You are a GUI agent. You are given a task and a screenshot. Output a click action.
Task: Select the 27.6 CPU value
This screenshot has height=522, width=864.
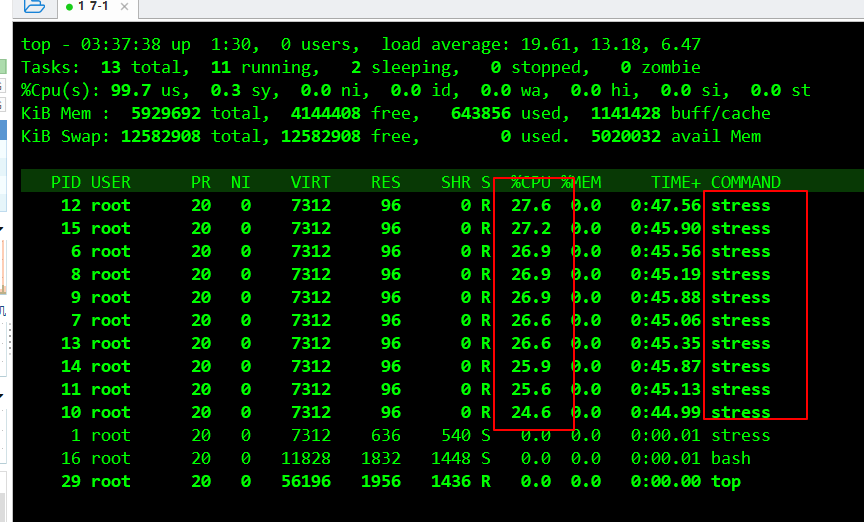[531, 206]
